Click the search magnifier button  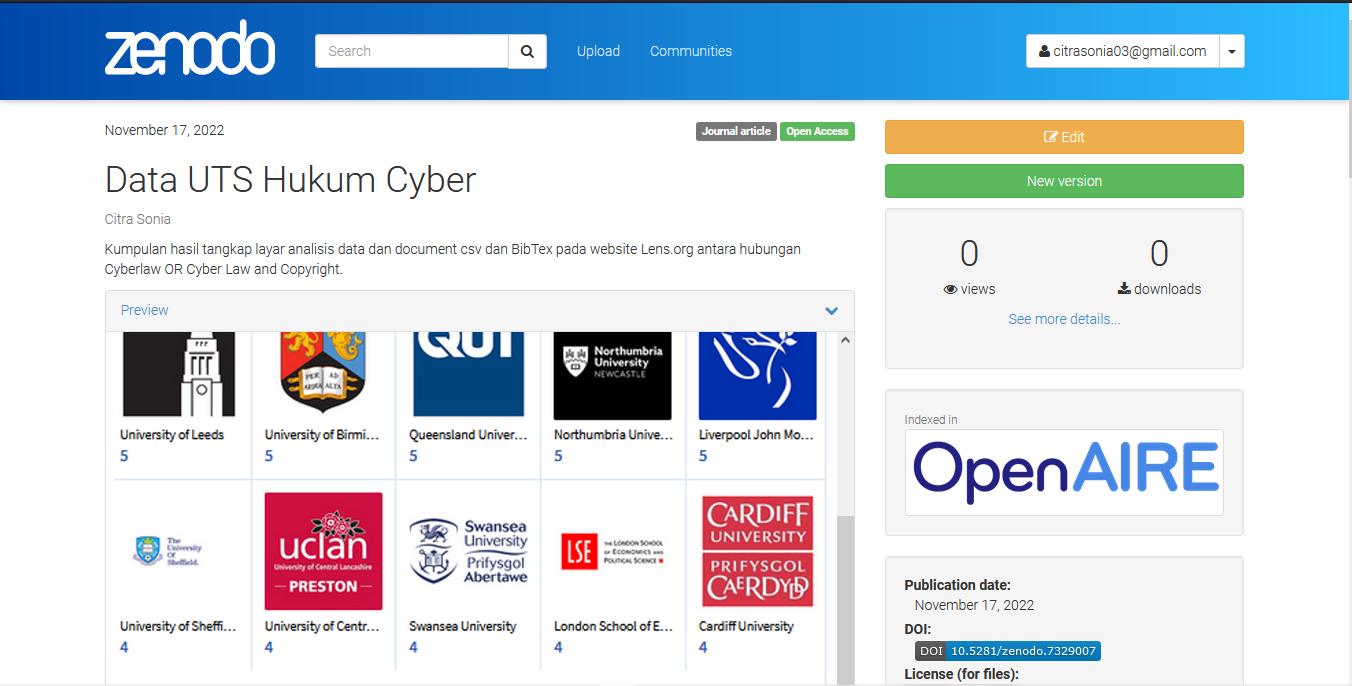pyautogui.click(x=527, y=51)
